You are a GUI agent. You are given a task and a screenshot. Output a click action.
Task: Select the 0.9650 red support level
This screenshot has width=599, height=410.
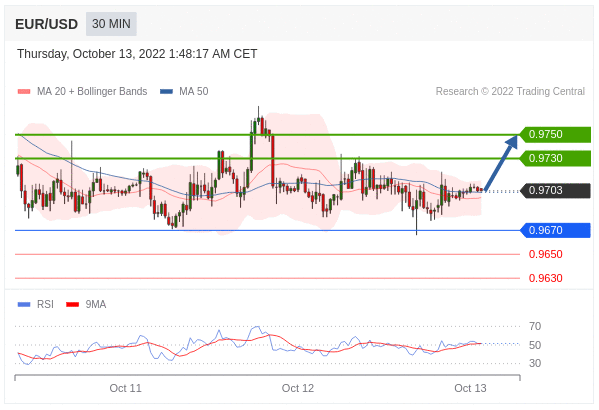pos(546,254)
